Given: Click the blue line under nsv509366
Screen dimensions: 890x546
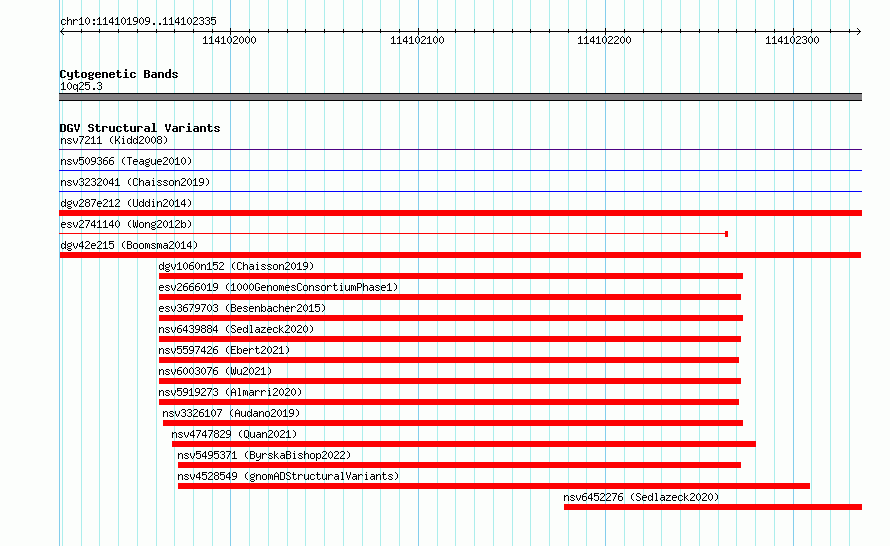Looking at the screenshot, I should click(460, 171).
